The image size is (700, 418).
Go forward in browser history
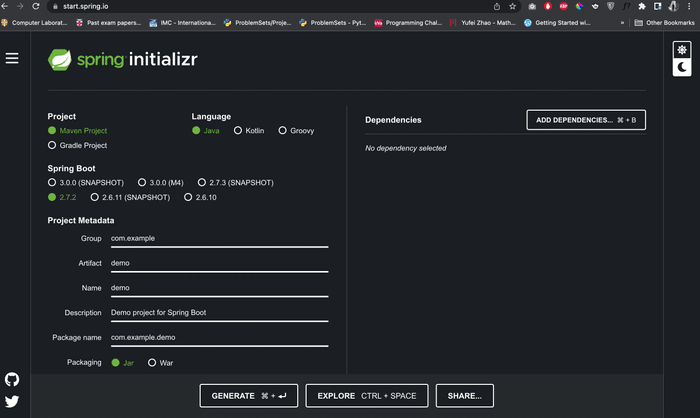[20, 6]
